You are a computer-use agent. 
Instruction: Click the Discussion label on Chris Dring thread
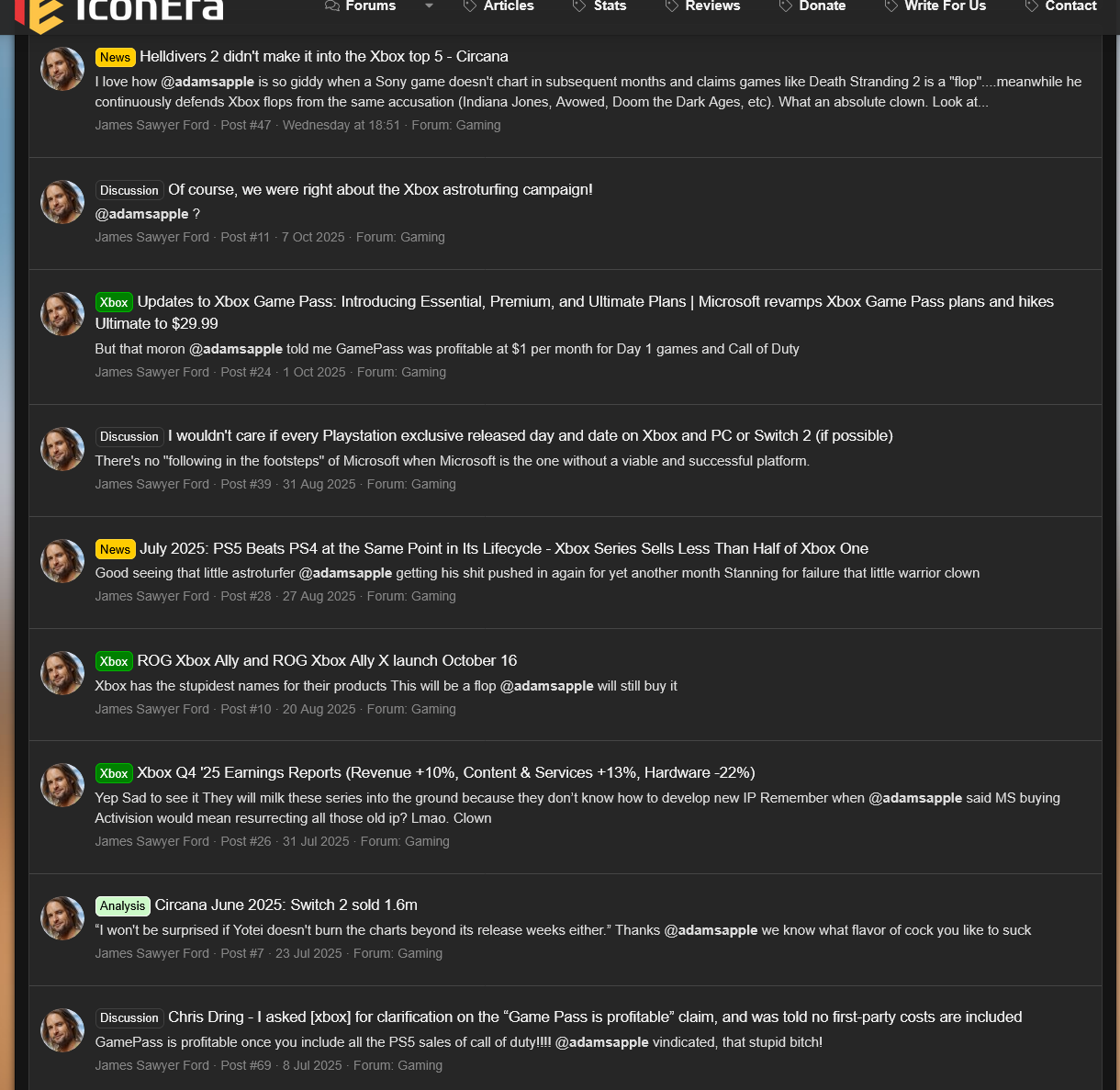[129, 1017]
